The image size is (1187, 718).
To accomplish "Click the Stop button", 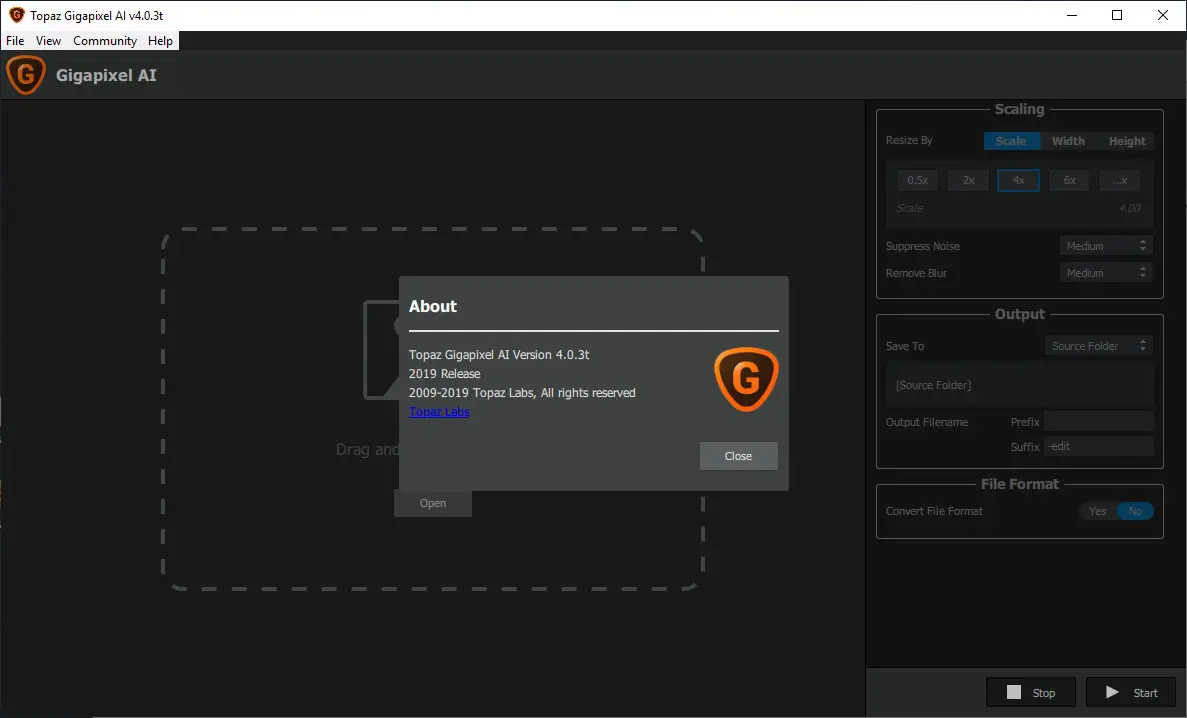I will pyautogui.click(x=1031, y=692).
